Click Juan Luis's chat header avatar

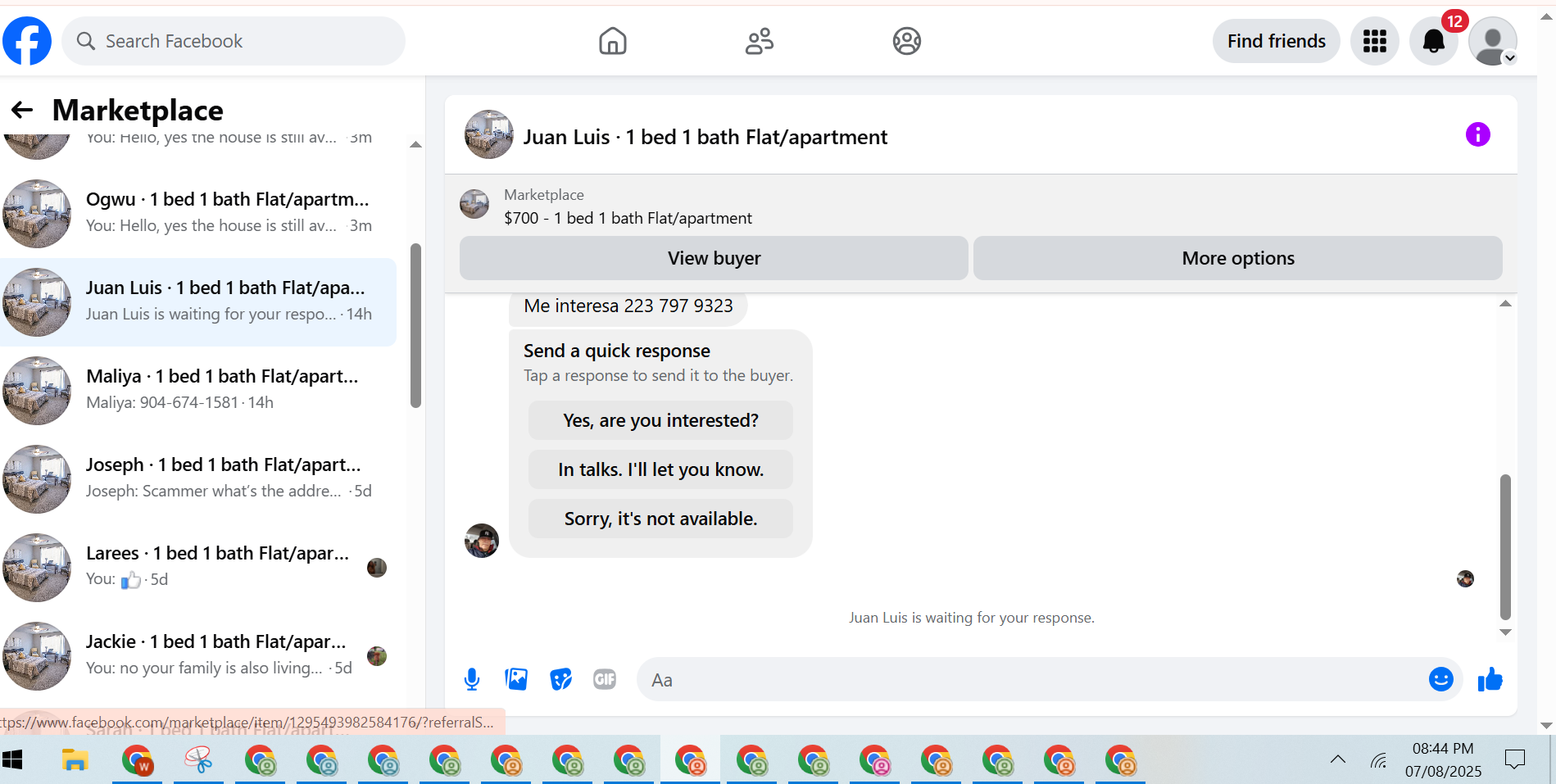(x=489, y=134)
